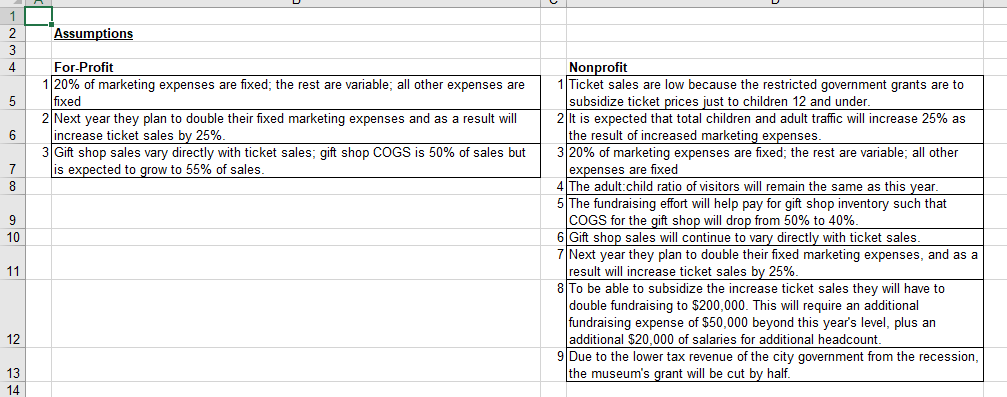The image size is (1007, 397).
Task: Select cell about children and adult traffic increasing 25%
Action: pyautogui.click(x=775, y=127)
